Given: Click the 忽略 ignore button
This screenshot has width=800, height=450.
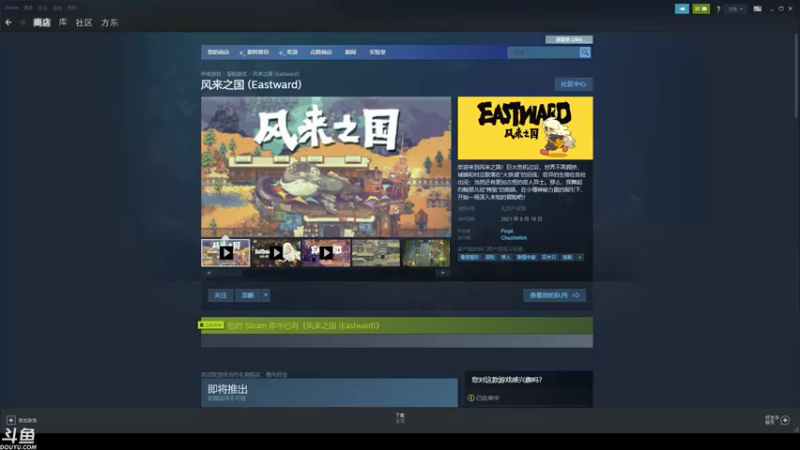Looking at the screenshot, I should tap(247, 295).
